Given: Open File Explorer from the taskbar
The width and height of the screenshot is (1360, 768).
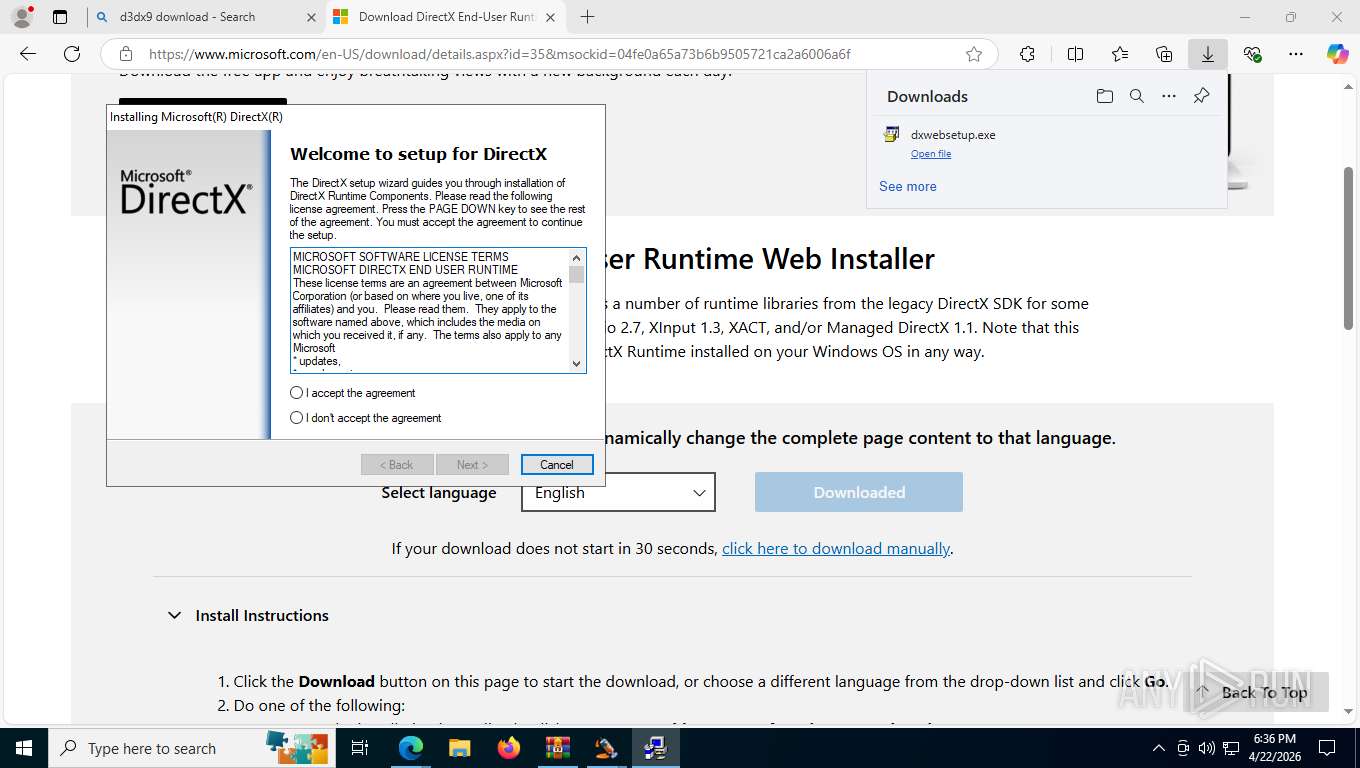Looking at the screenshot, I should pos(459,748).
